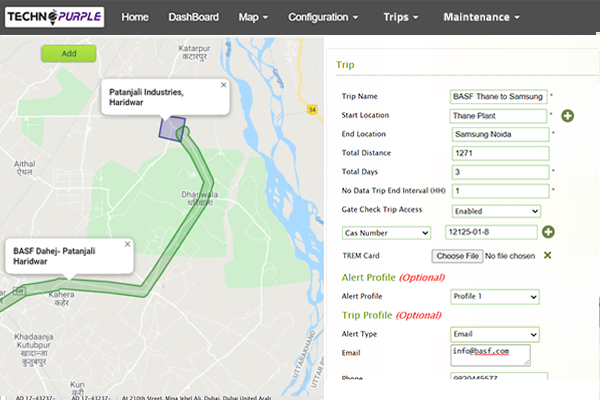Close the Patanjali Industries, Haridwar popup
This screenshot has width=600, height=400.
pyautogui.click(x=223, y=85)
